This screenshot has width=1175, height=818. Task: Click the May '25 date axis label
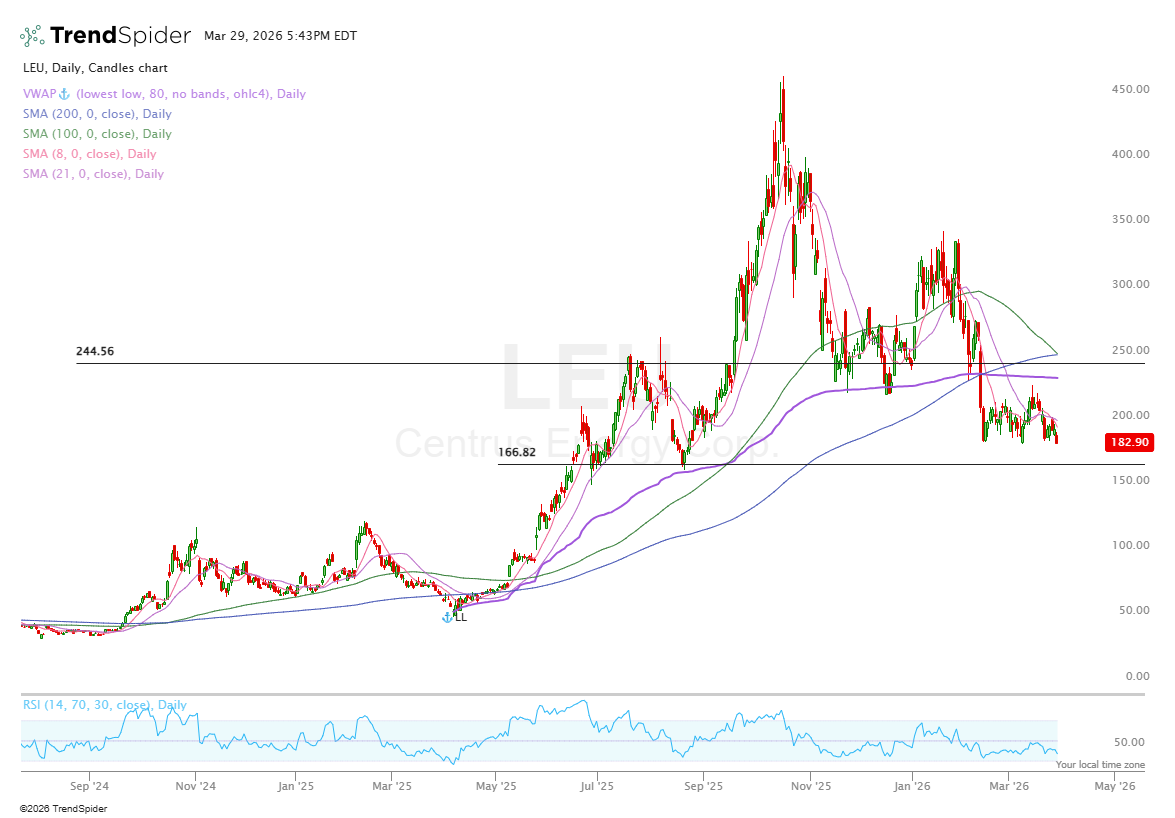pyautogui.click(x=496, y=787)
